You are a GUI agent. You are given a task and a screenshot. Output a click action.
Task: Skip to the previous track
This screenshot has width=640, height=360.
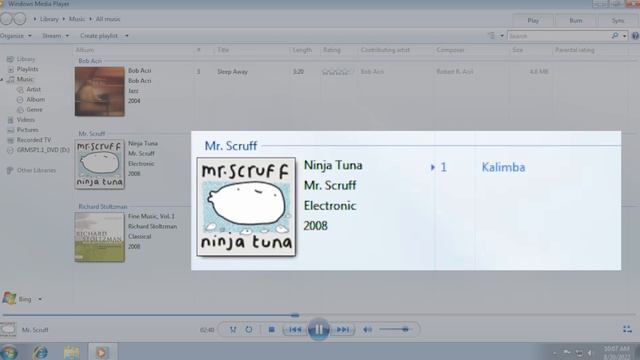click(x=295, y=329)
